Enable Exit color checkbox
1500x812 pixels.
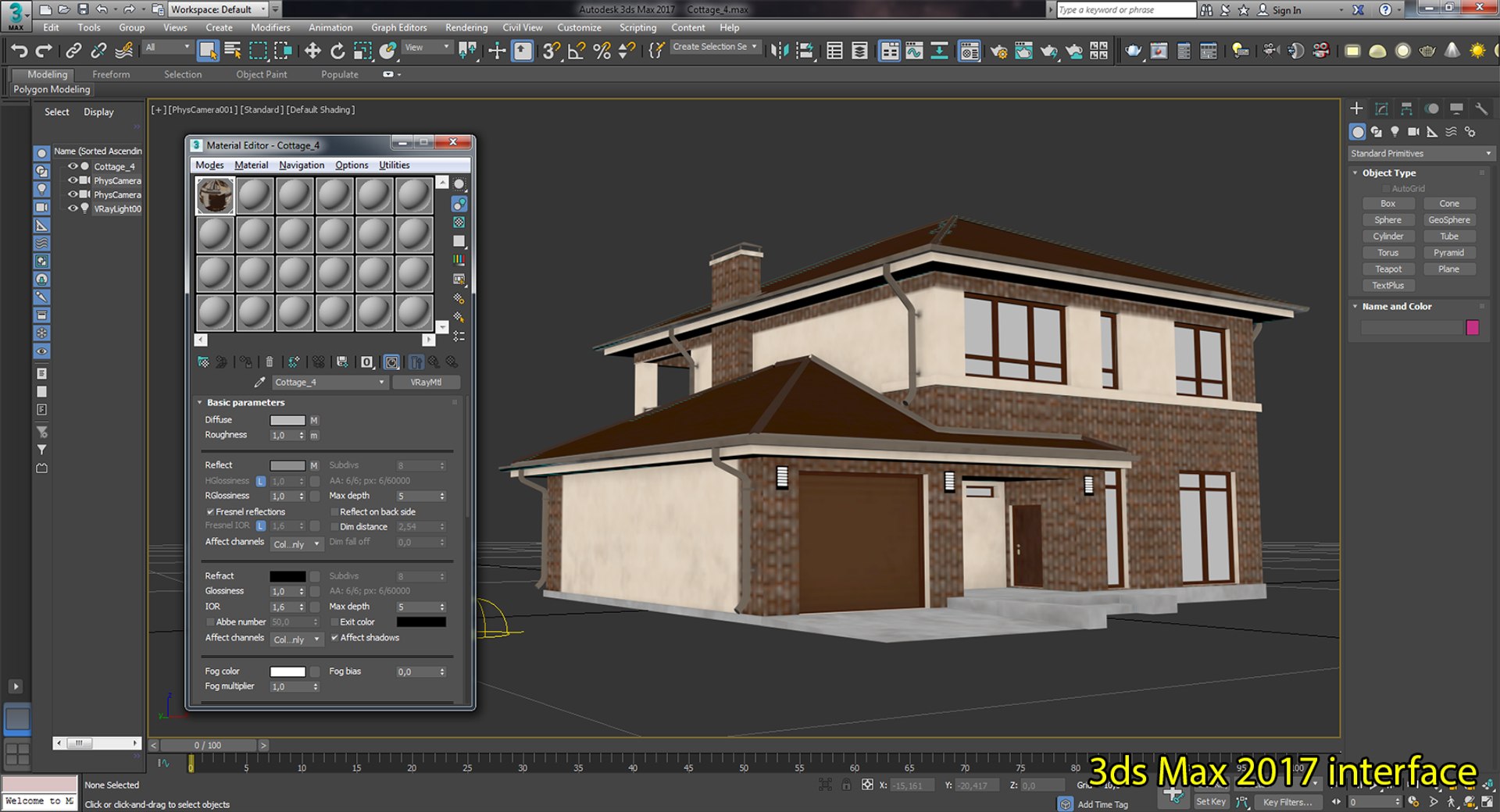click(334, 622)
